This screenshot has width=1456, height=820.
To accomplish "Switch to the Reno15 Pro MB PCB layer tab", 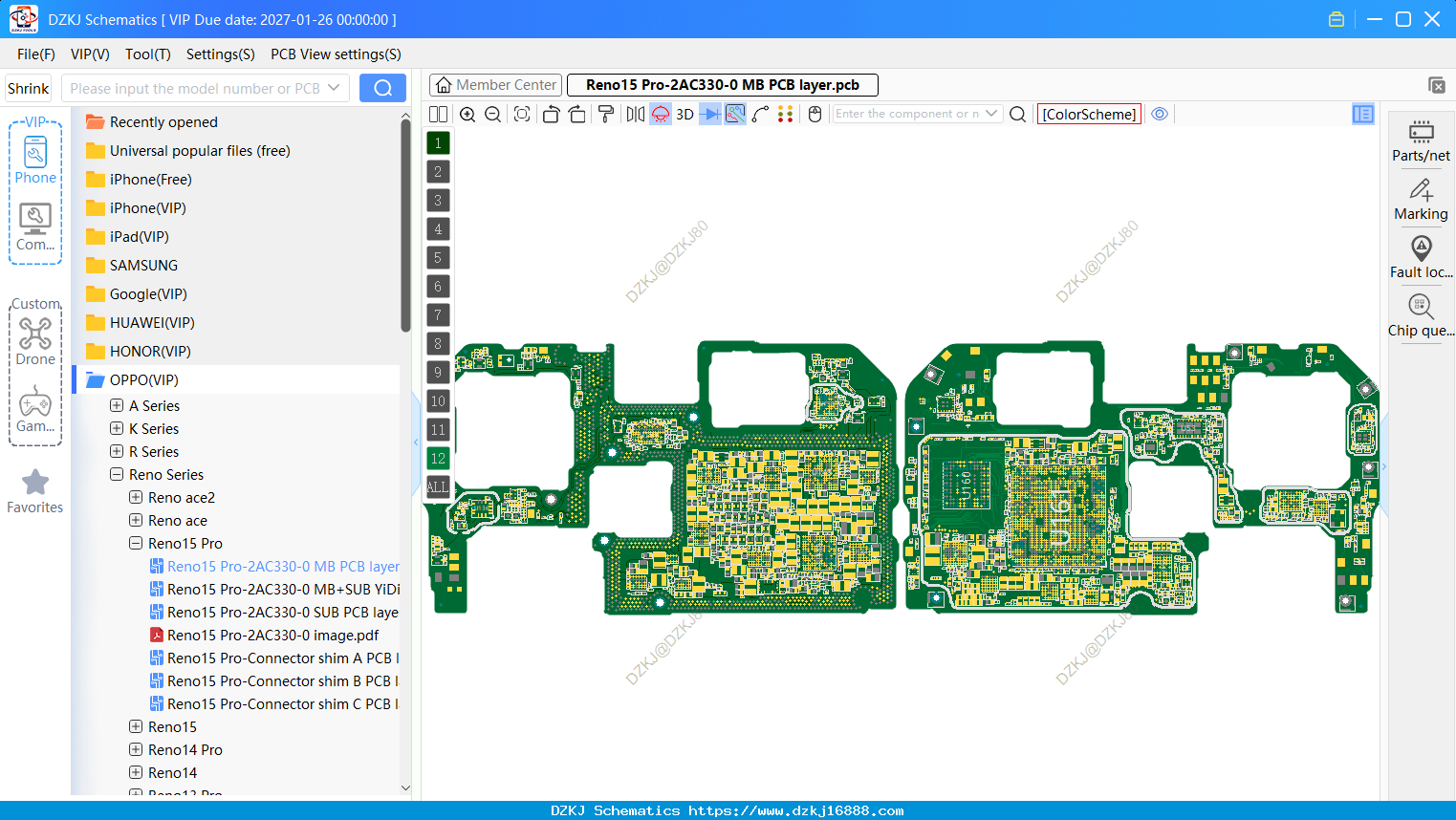I will [723, 85].
